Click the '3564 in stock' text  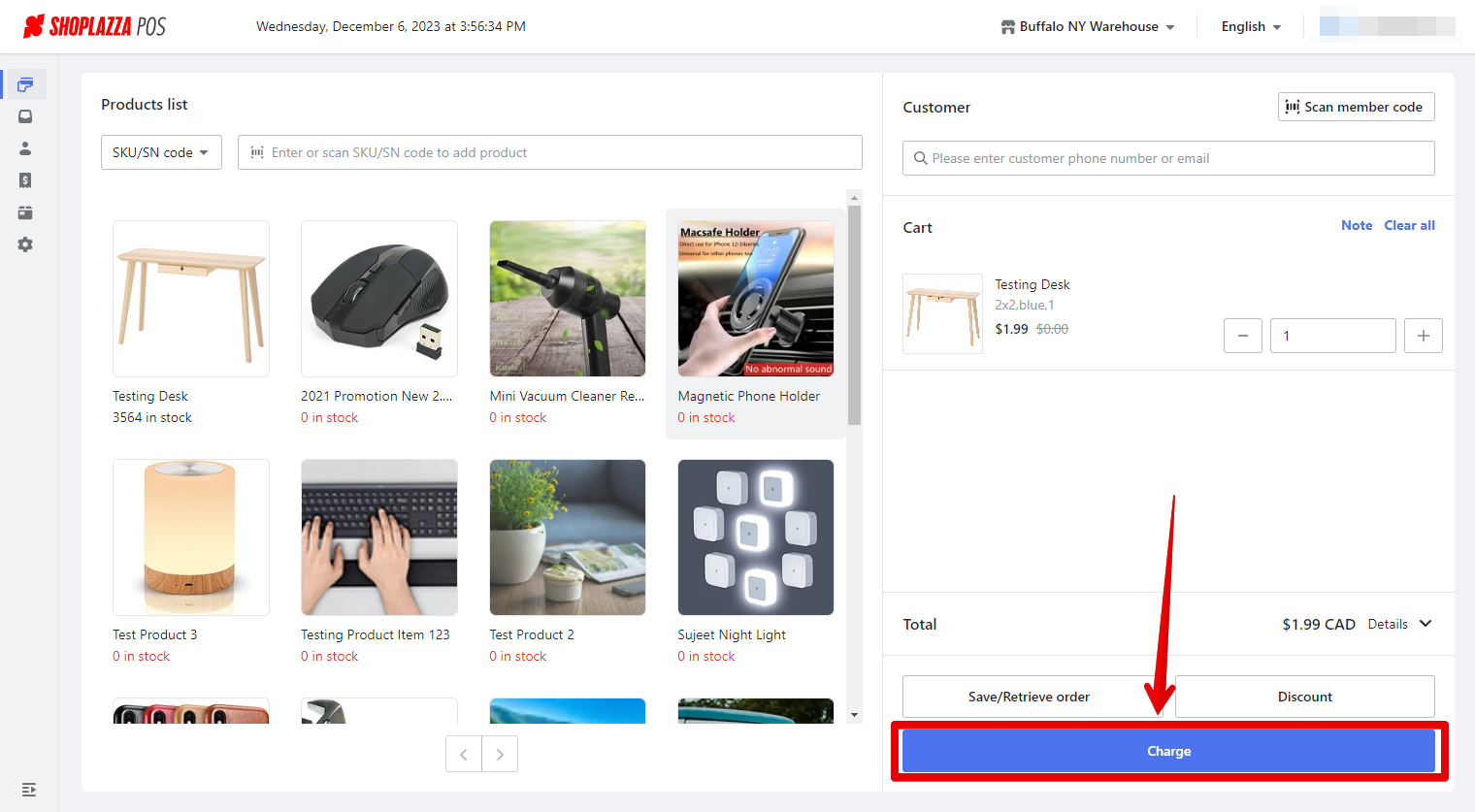[152, 417]
